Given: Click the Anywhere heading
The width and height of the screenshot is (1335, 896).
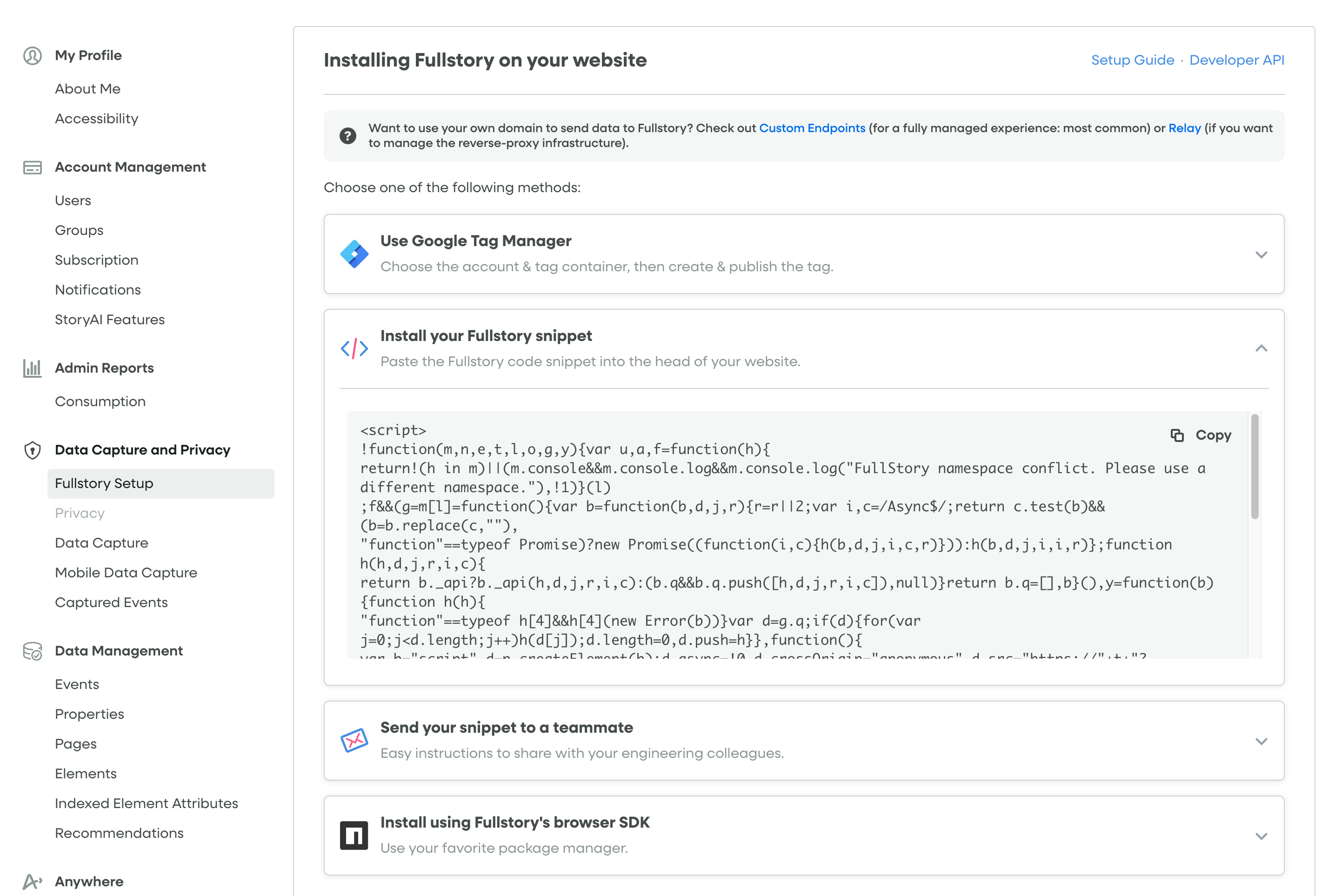Looking at the screenshot, I should 89,882.
